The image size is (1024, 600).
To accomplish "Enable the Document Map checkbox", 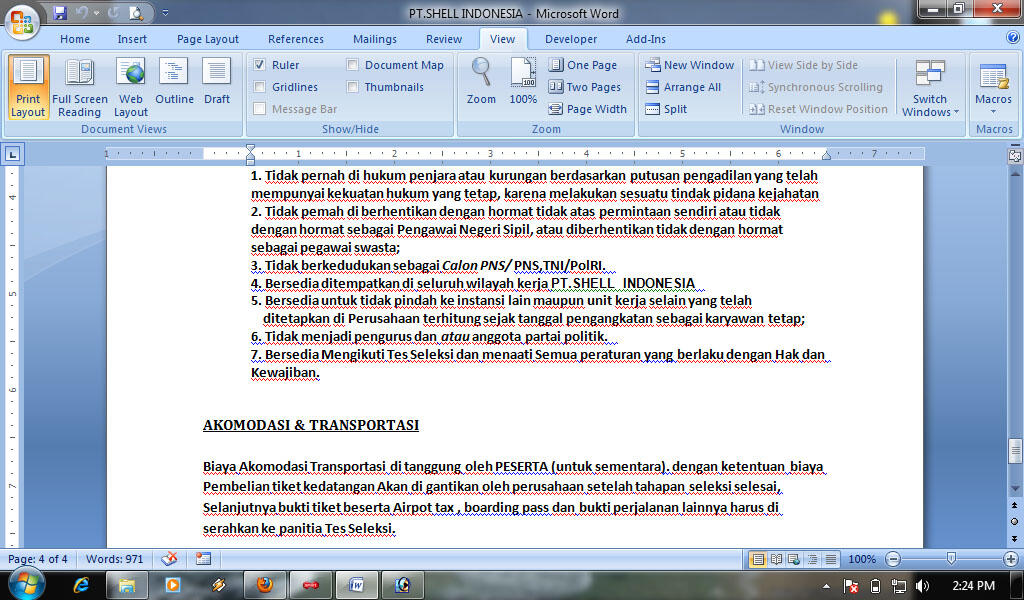I will pos(353,65).
